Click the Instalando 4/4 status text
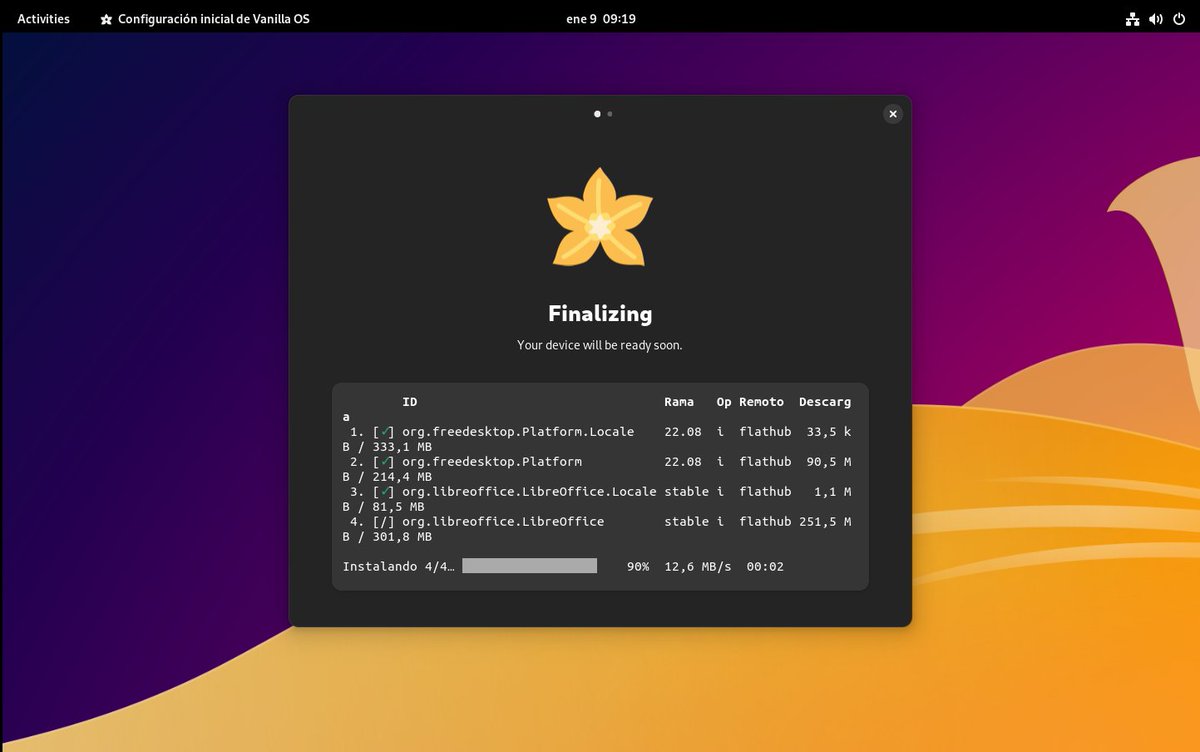This screenshot has height=752, width=1200. [x=398, y=567]
